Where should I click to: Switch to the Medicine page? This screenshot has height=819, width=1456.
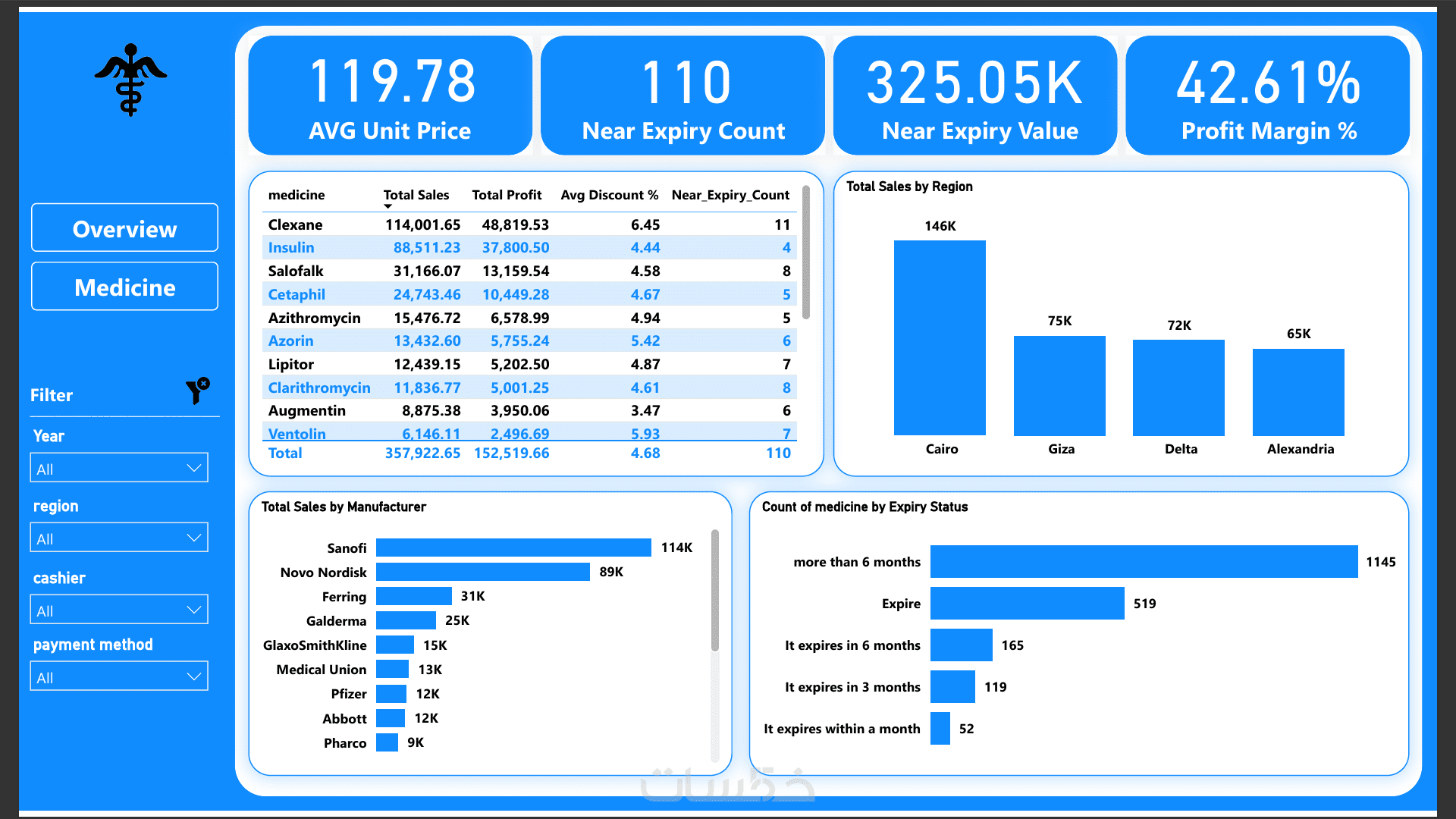[x=124, y=287]
